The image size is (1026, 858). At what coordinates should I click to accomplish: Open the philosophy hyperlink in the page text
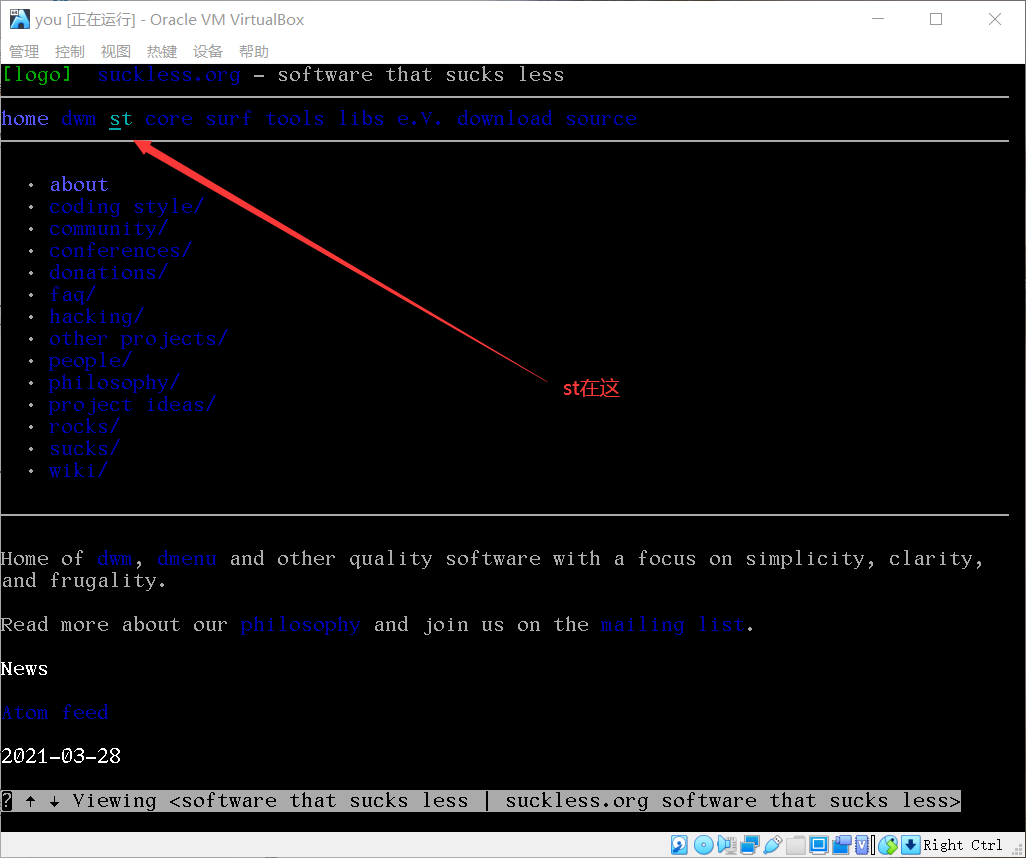300,624
